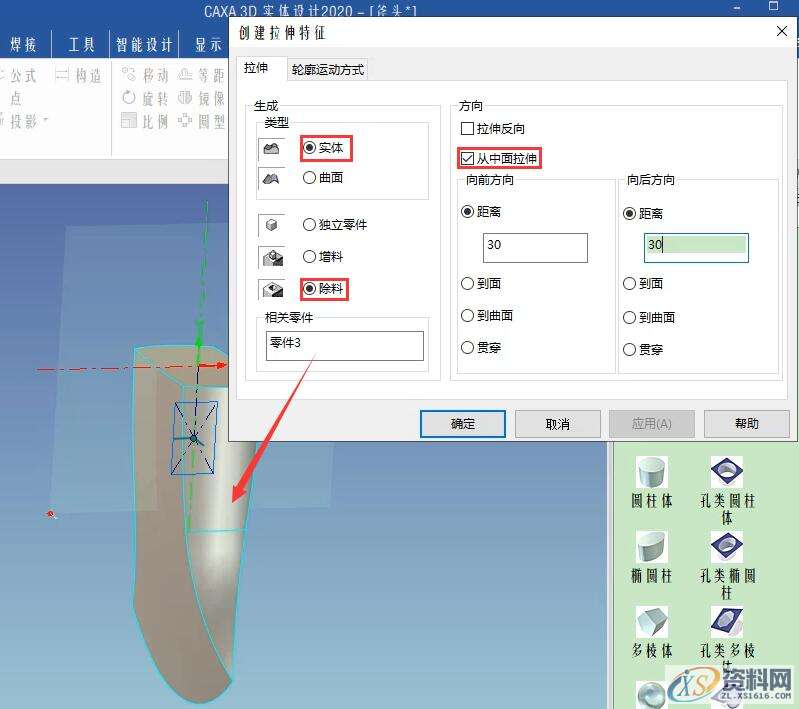Viewport: 799px width, 709px height.
Task: Pick the 孔类圆柱体 shape from the catalog
Action: coord(727,489)
